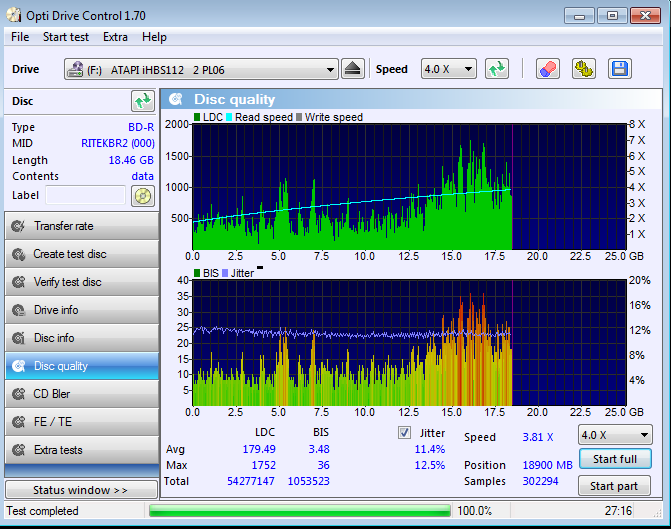
Task: Open Verify test disc panel
Action: (82, 282)
